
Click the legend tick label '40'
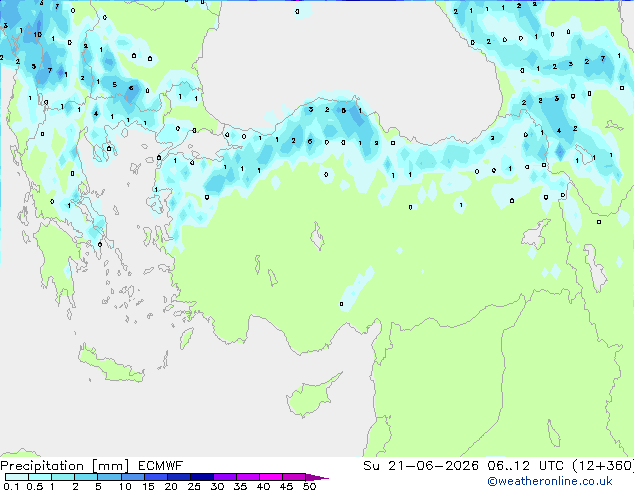[x=263, y=486]
